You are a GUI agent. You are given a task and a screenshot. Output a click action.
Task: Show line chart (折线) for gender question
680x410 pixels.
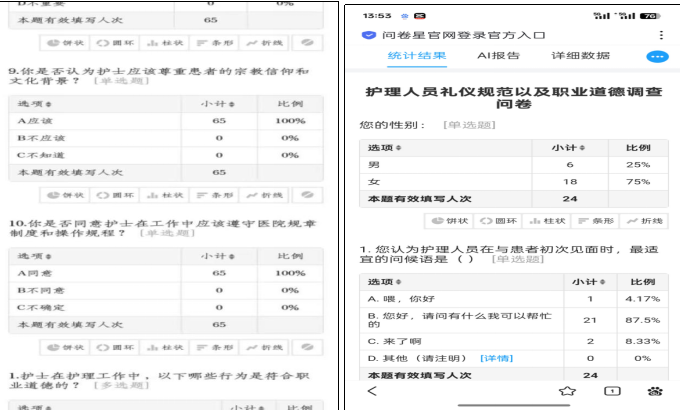coord(645,220)
